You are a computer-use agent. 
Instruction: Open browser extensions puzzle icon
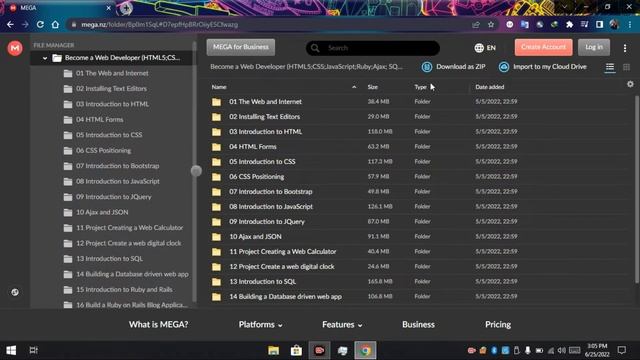click(569, 24)
